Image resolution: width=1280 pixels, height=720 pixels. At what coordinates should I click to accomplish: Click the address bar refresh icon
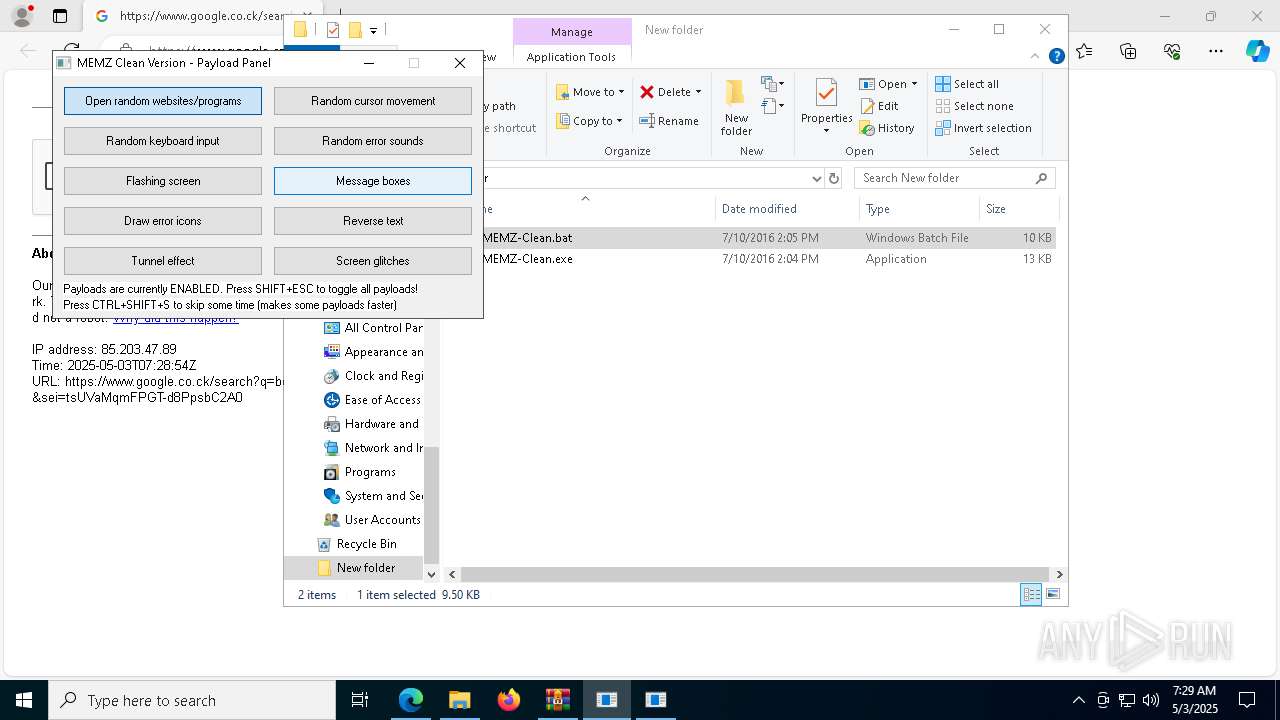coord(834,178)
